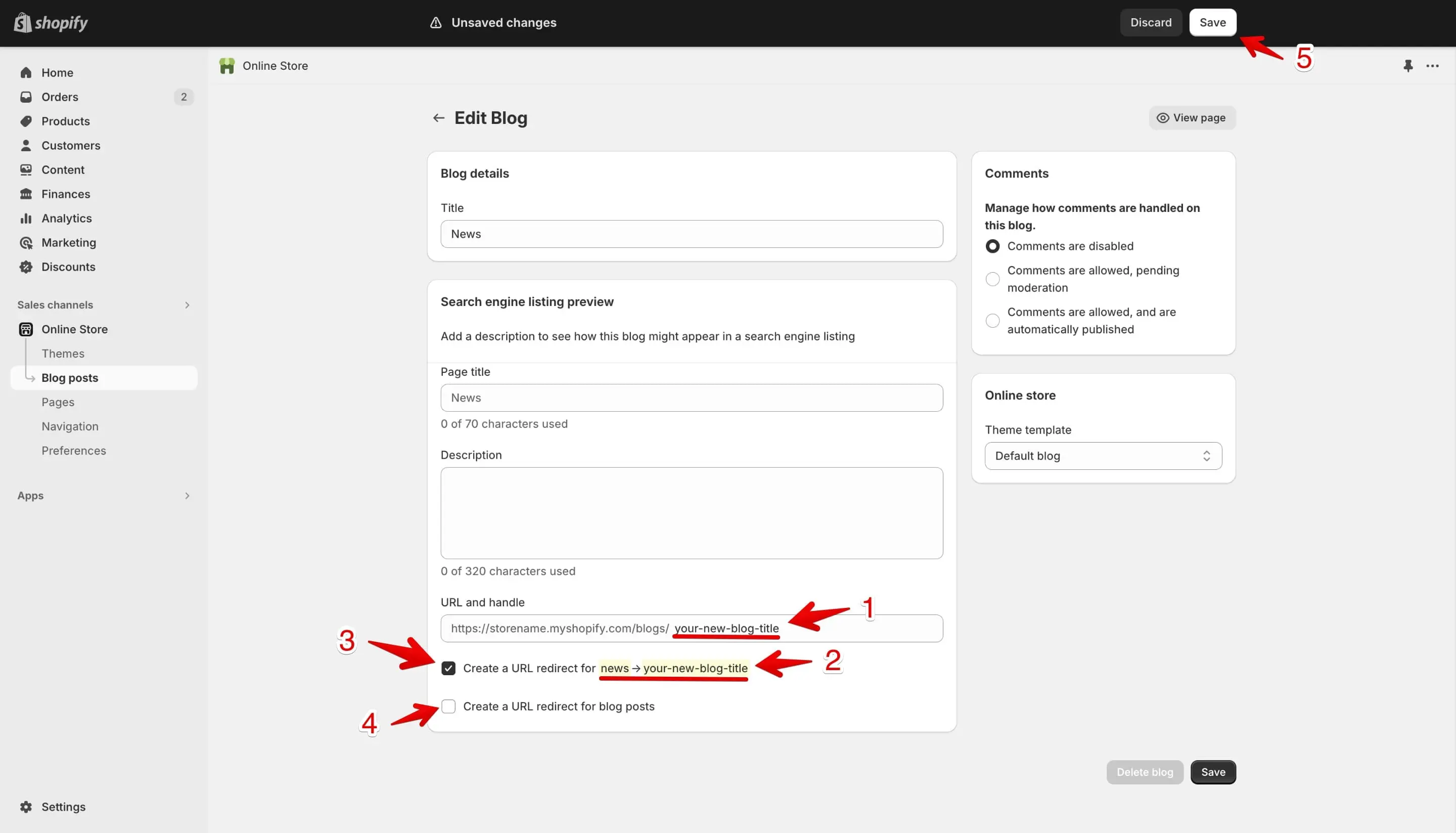Click Discard in the top bar

pos(1151,22)
